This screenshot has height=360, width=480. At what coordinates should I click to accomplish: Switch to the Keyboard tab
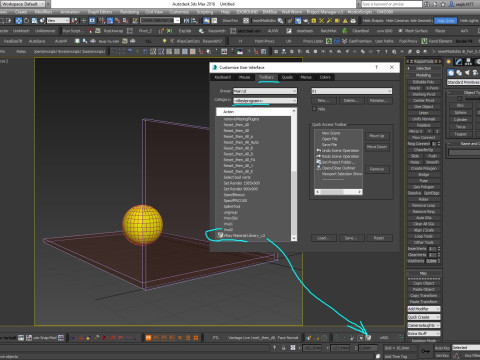click(222, 77)
